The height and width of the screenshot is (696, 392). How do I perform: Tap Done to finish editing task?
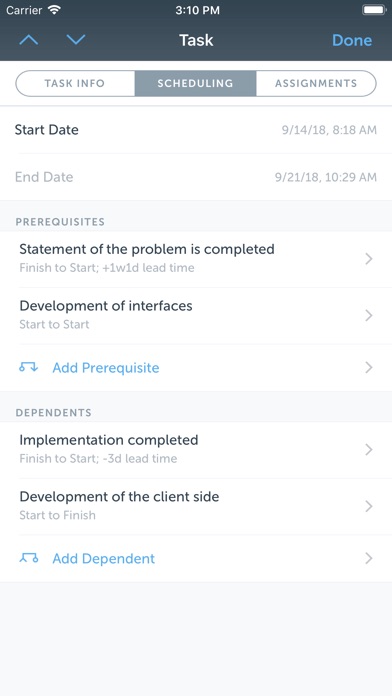point(352,40)
